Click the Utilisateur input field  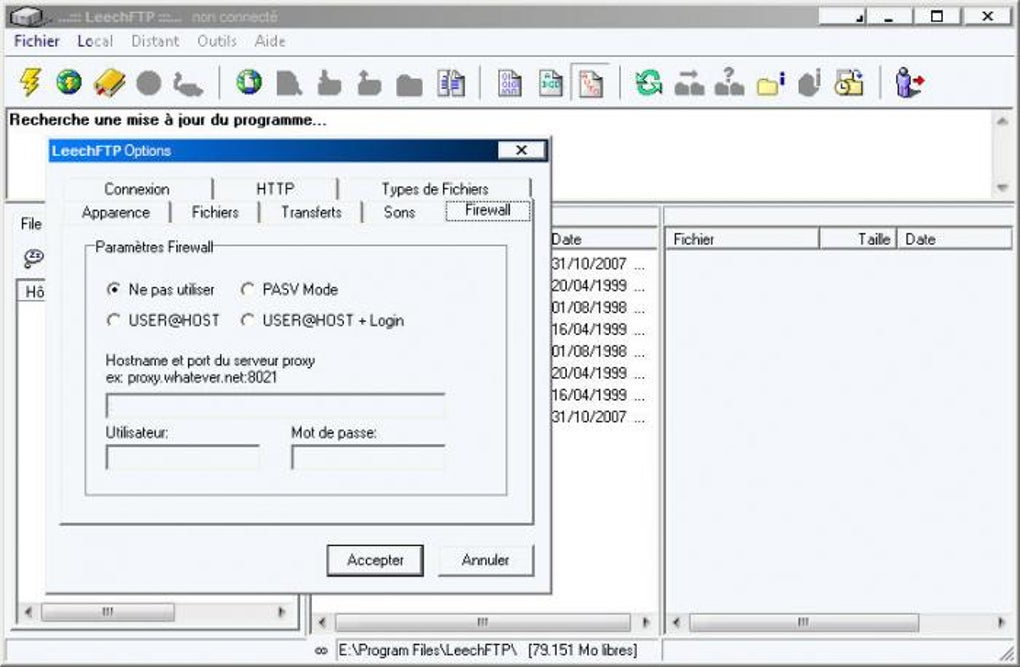tap(182, 457)
